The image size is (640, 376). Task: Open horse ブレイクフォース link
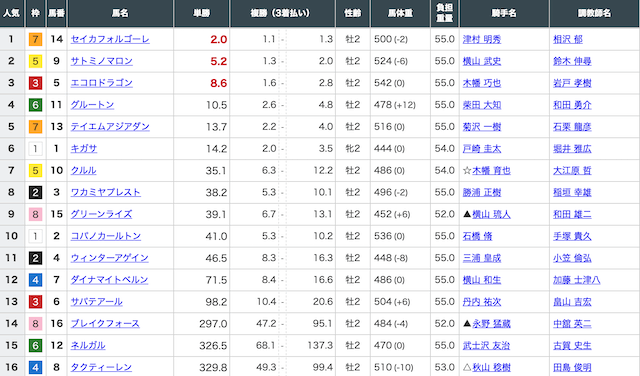[x=105, y=323]
